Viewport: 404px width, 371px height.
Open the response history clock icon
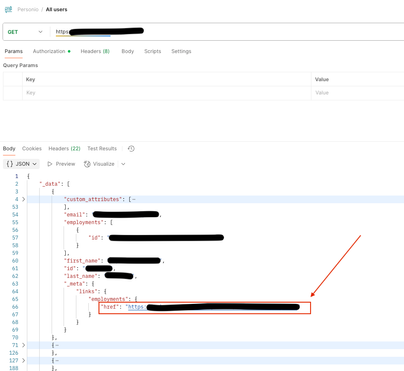click(x=131, y=149)
